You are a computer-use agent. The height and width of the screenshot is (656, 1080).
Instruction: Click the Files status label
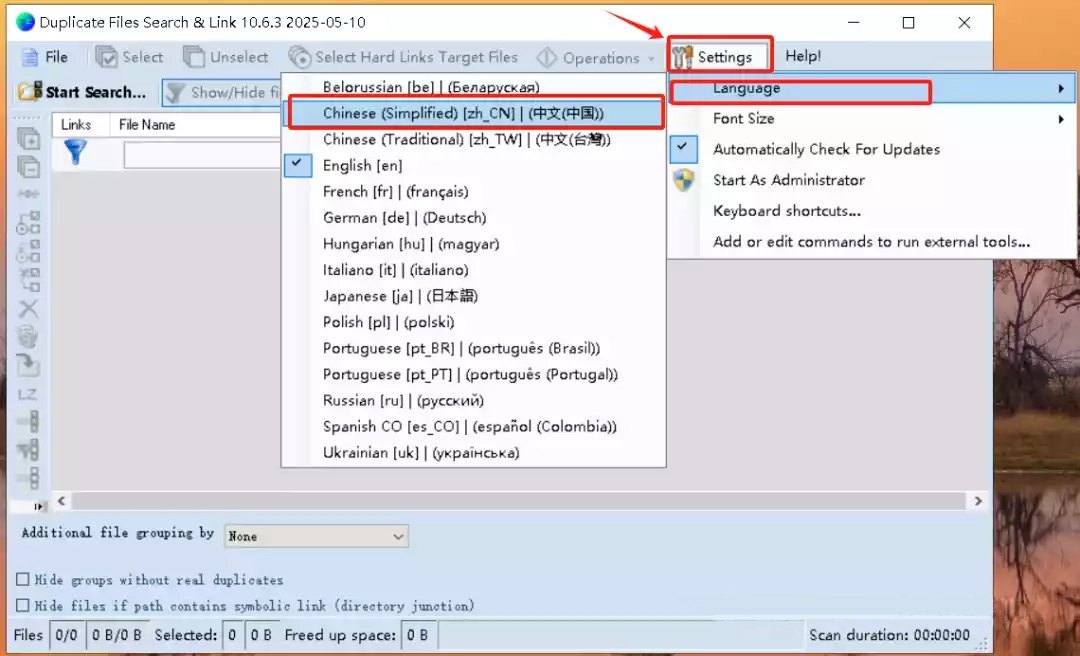[28, 635]
